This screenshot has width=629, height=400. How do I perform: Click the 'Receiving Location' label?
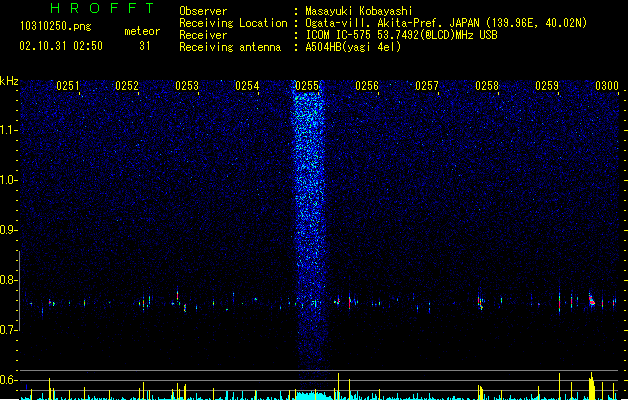pos(233,23)
